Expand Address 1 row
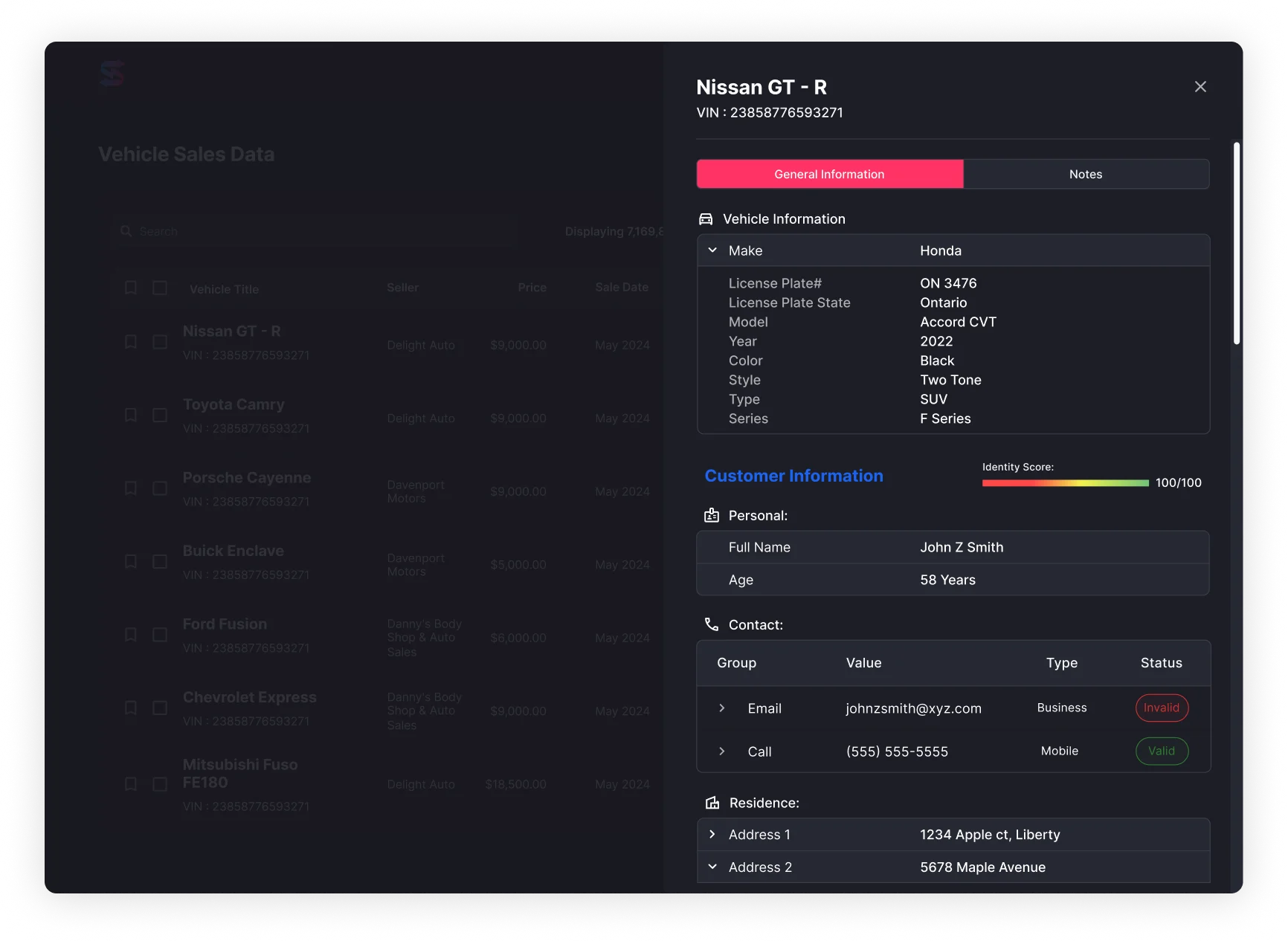1288x941 pixels. [712, 835]
